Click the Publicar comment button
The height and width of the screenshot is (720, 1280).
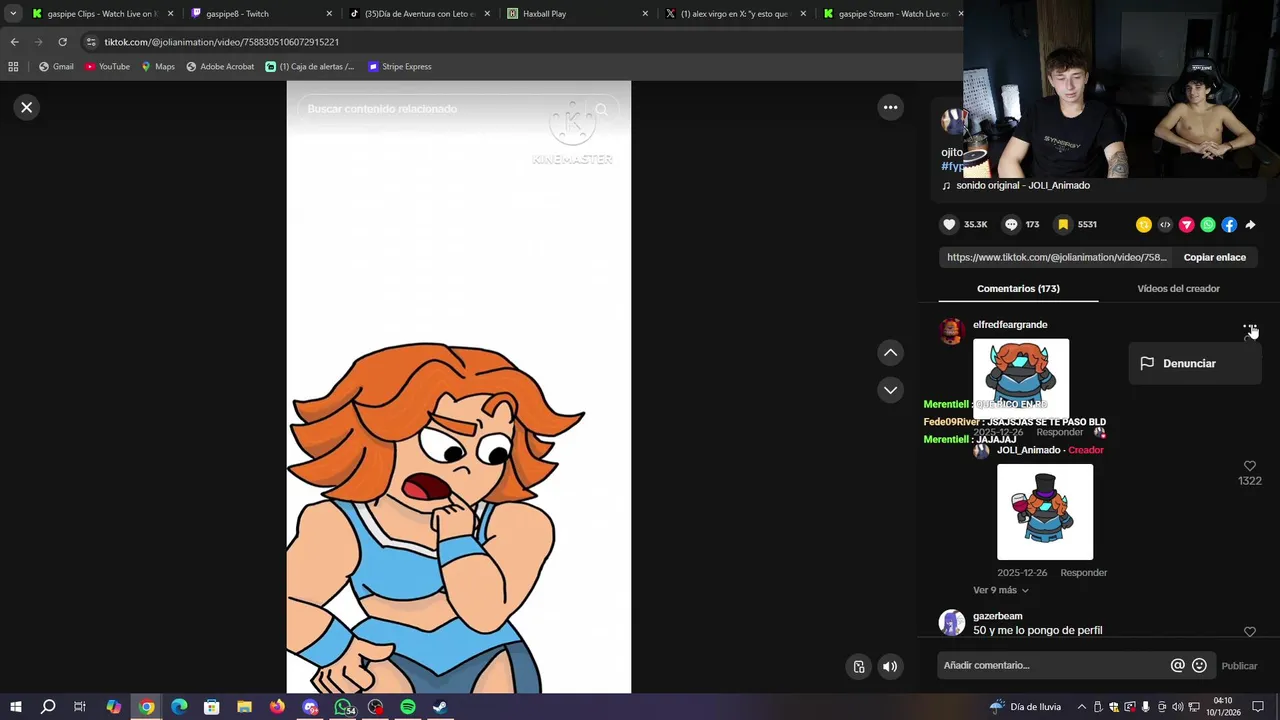1239,666
